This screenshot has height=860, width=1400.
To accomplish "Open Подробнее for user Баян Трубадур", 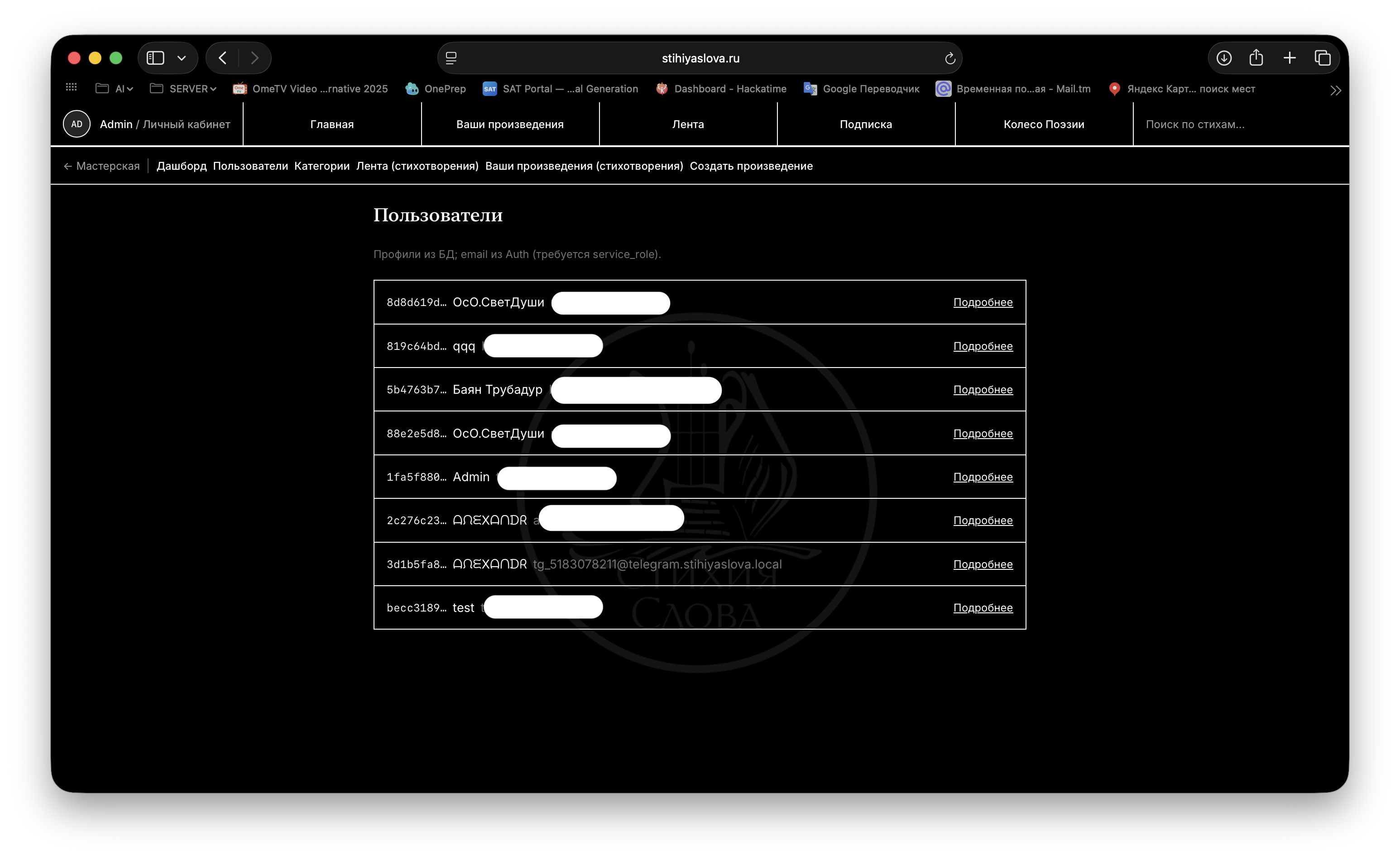I will [x=983, y=390].
